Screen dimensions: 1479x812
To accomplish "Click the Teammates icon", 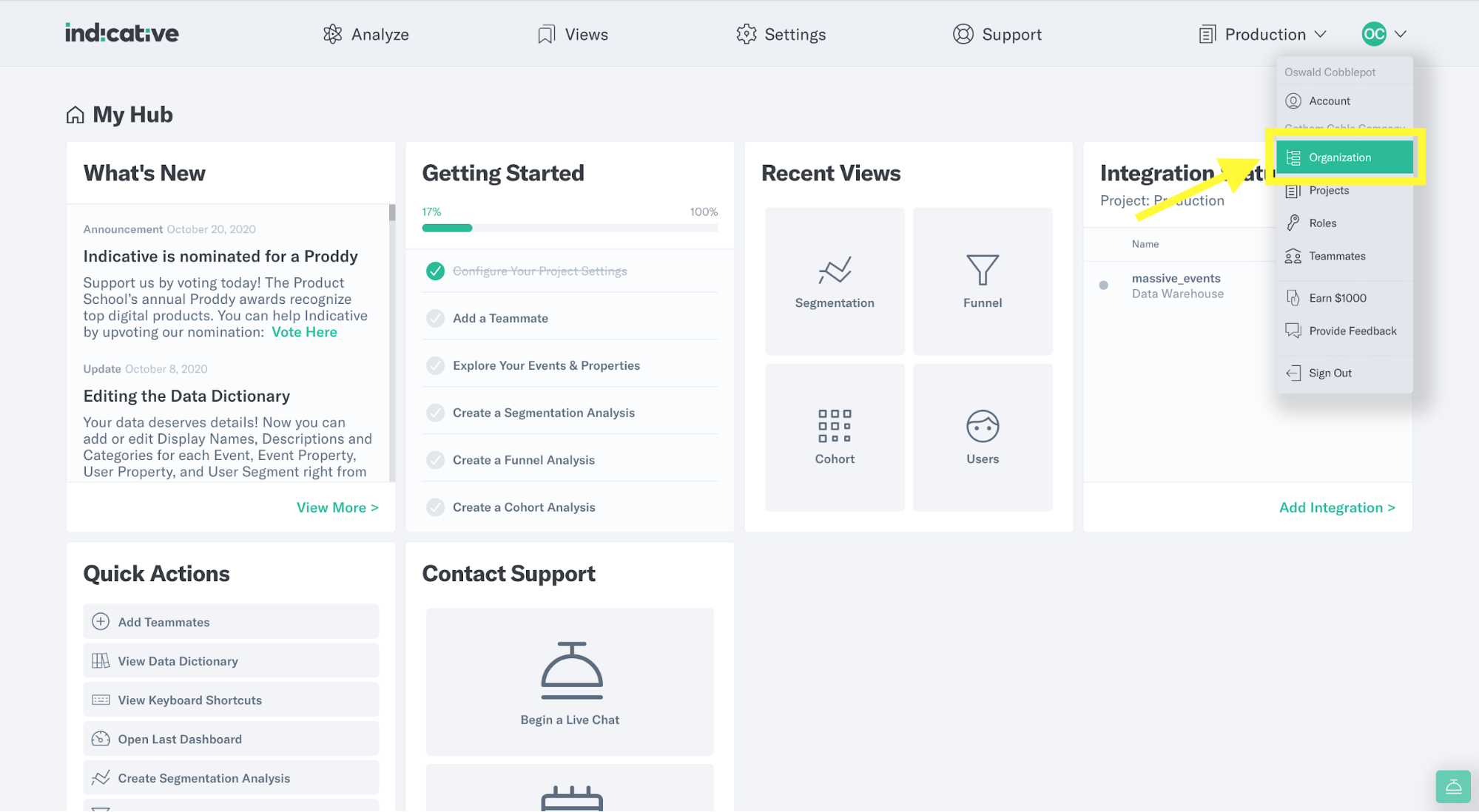I will [x=1293, y=256].
